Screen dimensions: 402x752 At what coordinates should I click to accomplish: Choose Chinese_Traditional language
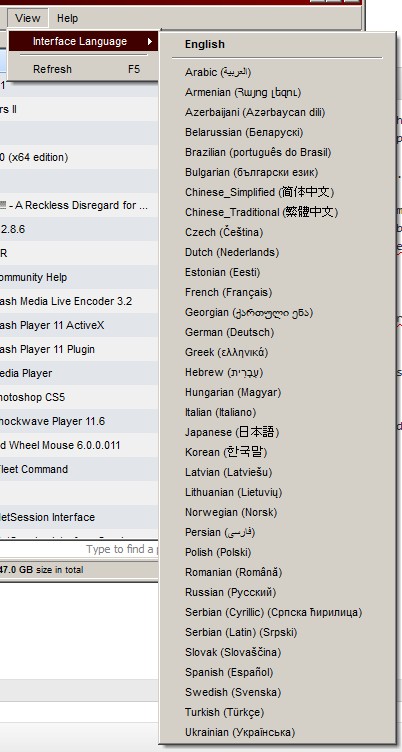point(277,212)
